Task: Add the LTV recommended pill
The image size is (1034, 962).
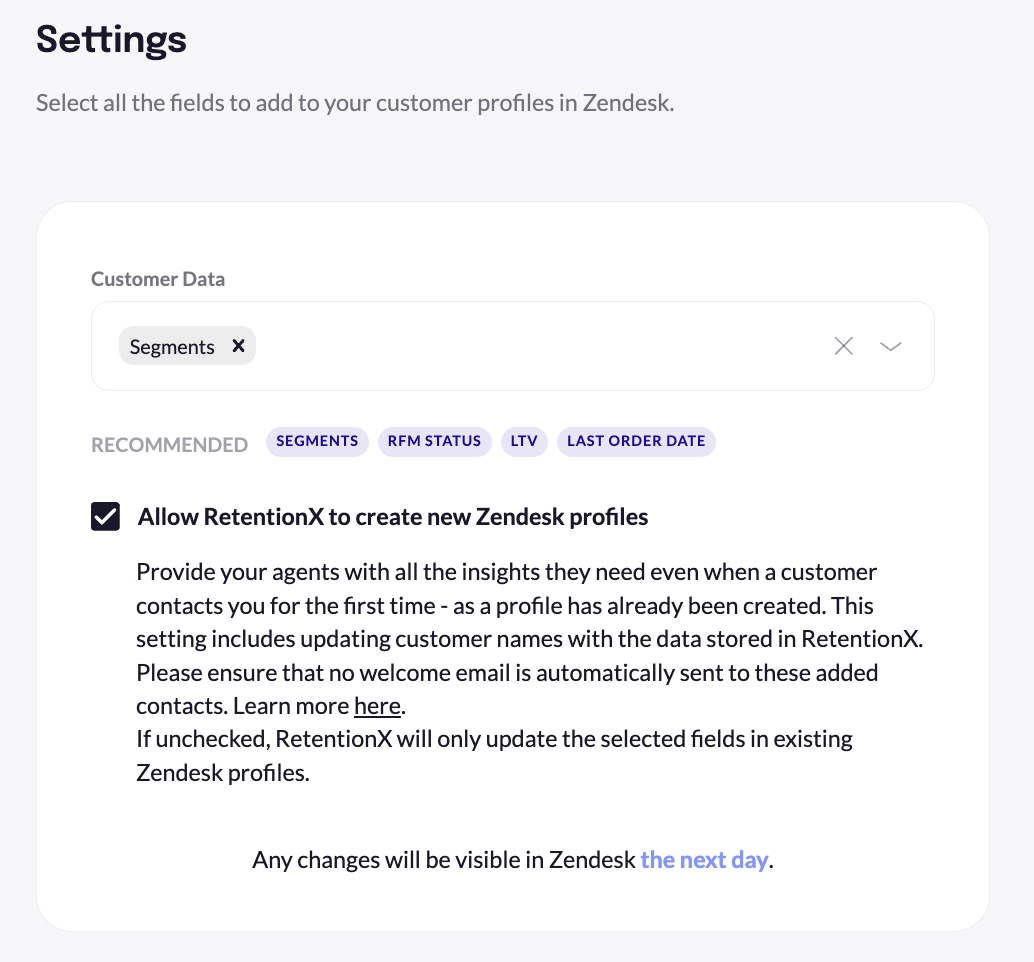Action: pyautogui.click(x=524, y=441)
